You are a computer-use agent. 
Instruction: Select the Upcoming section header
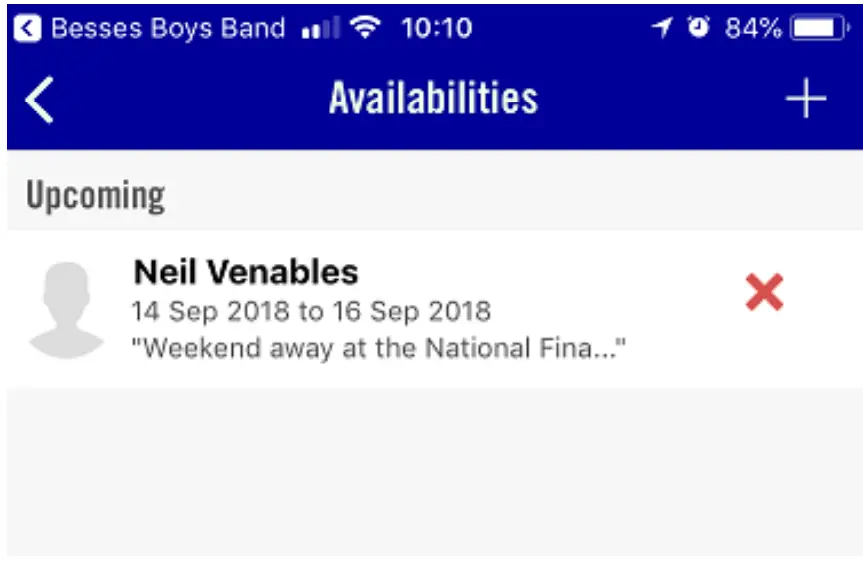click(x=95, y=195)
